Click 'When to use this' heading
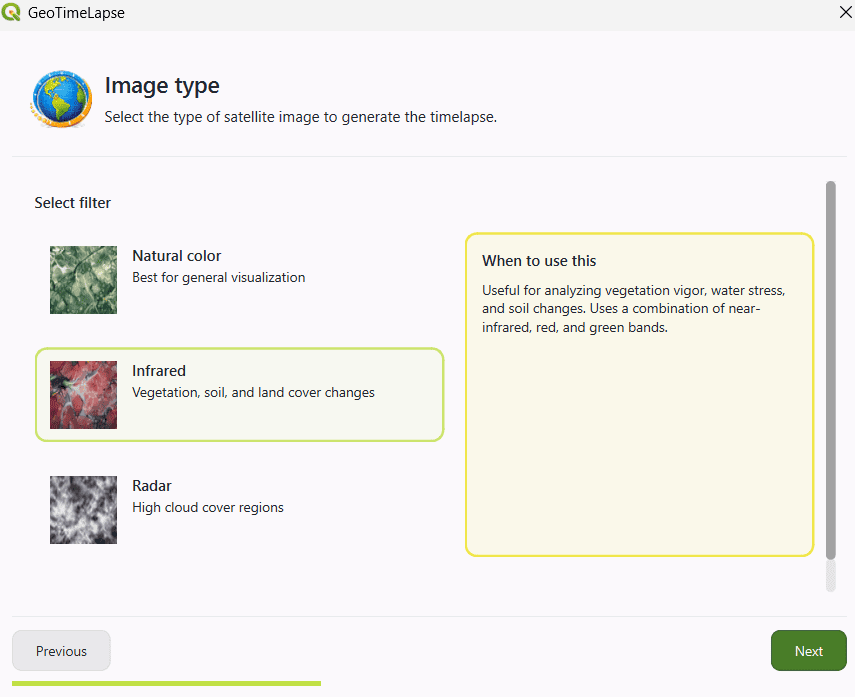 (x=539, y=261)
